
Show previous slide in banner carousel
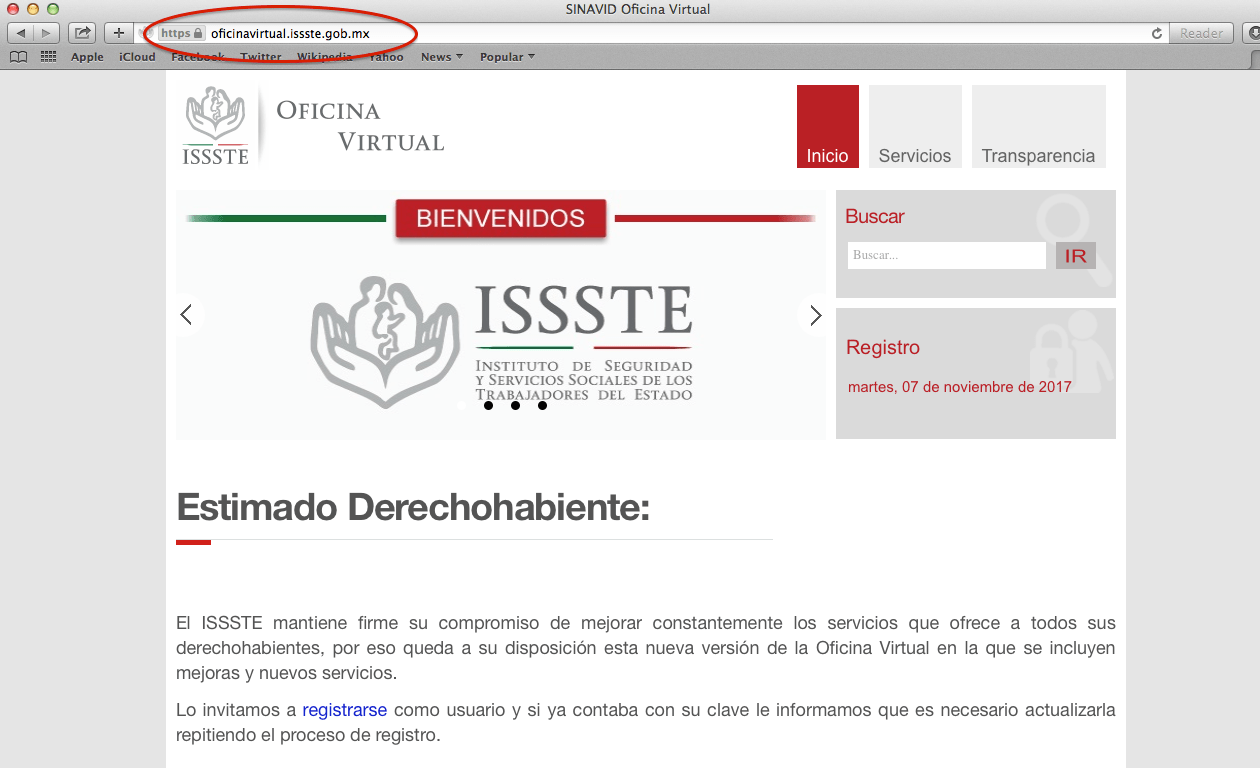pyautogui.click(x=186, y=315)
